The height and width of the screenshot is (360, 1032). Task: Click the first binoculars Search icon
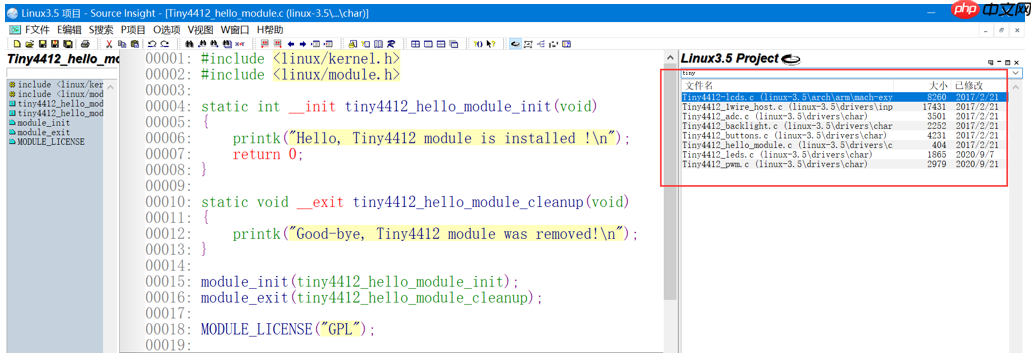[190, 44]
